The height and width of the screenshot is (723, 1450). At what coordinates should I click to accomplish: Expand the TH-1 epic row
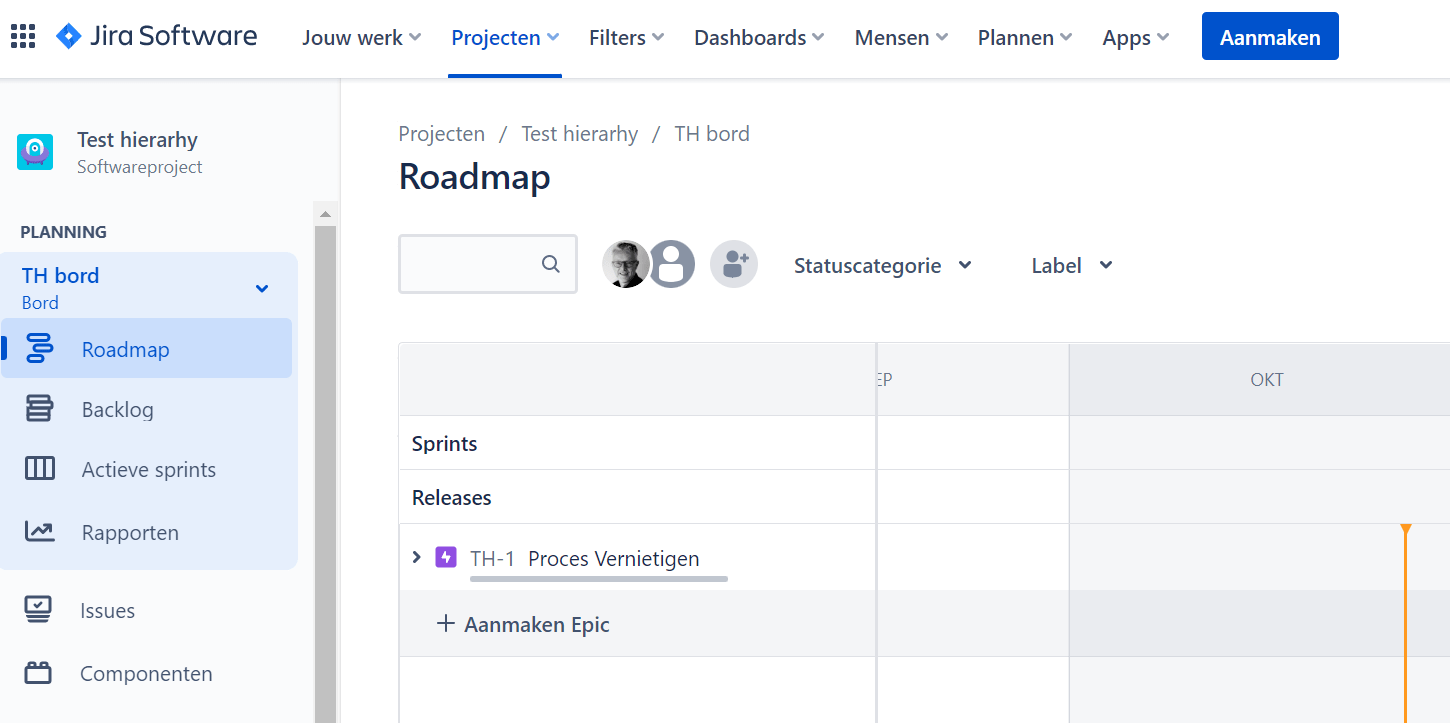(x=417, y=557)
